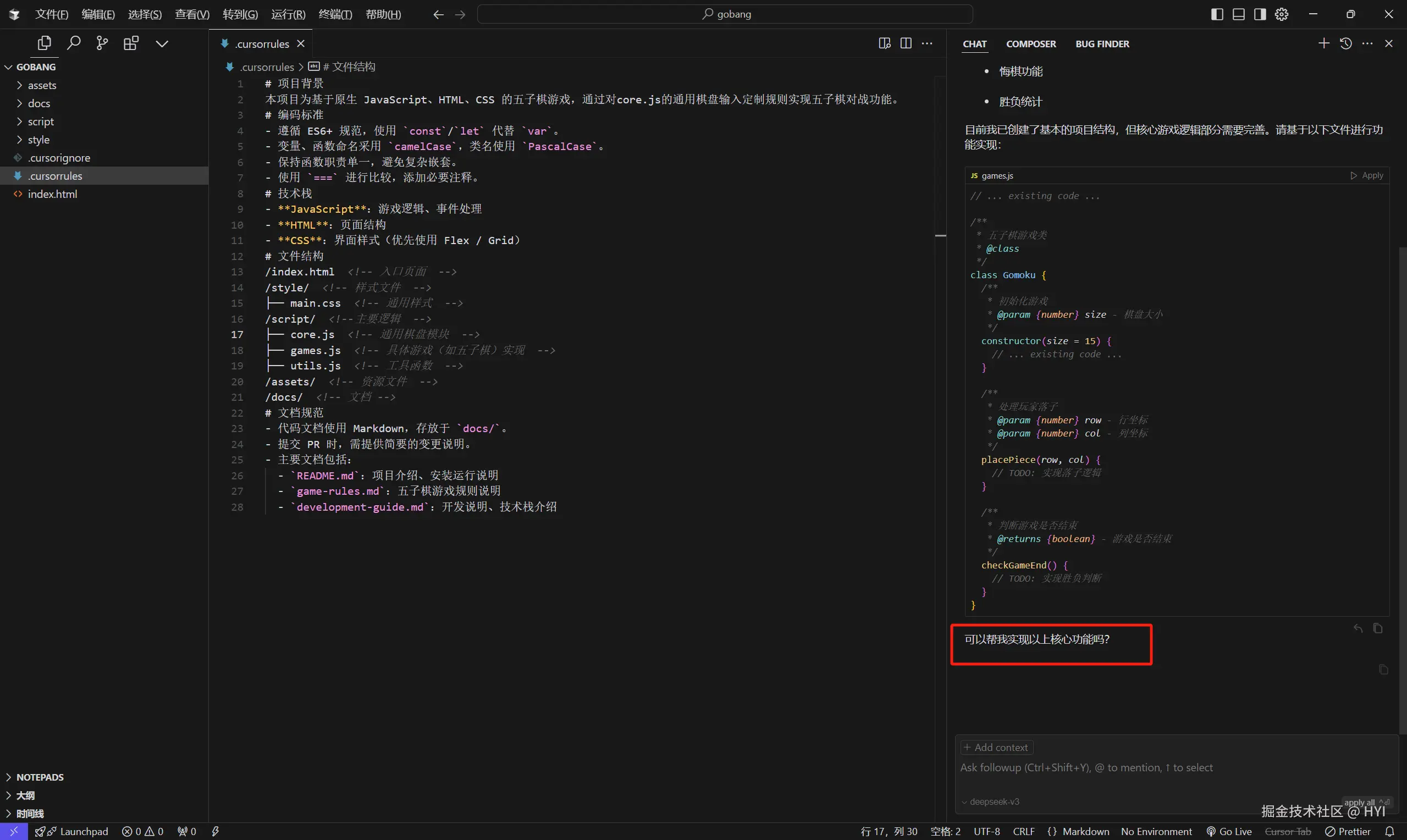Switch to the COMPOSER tab
The height and width of the screenshot is (840, 1407).
tap(1030, 43)
